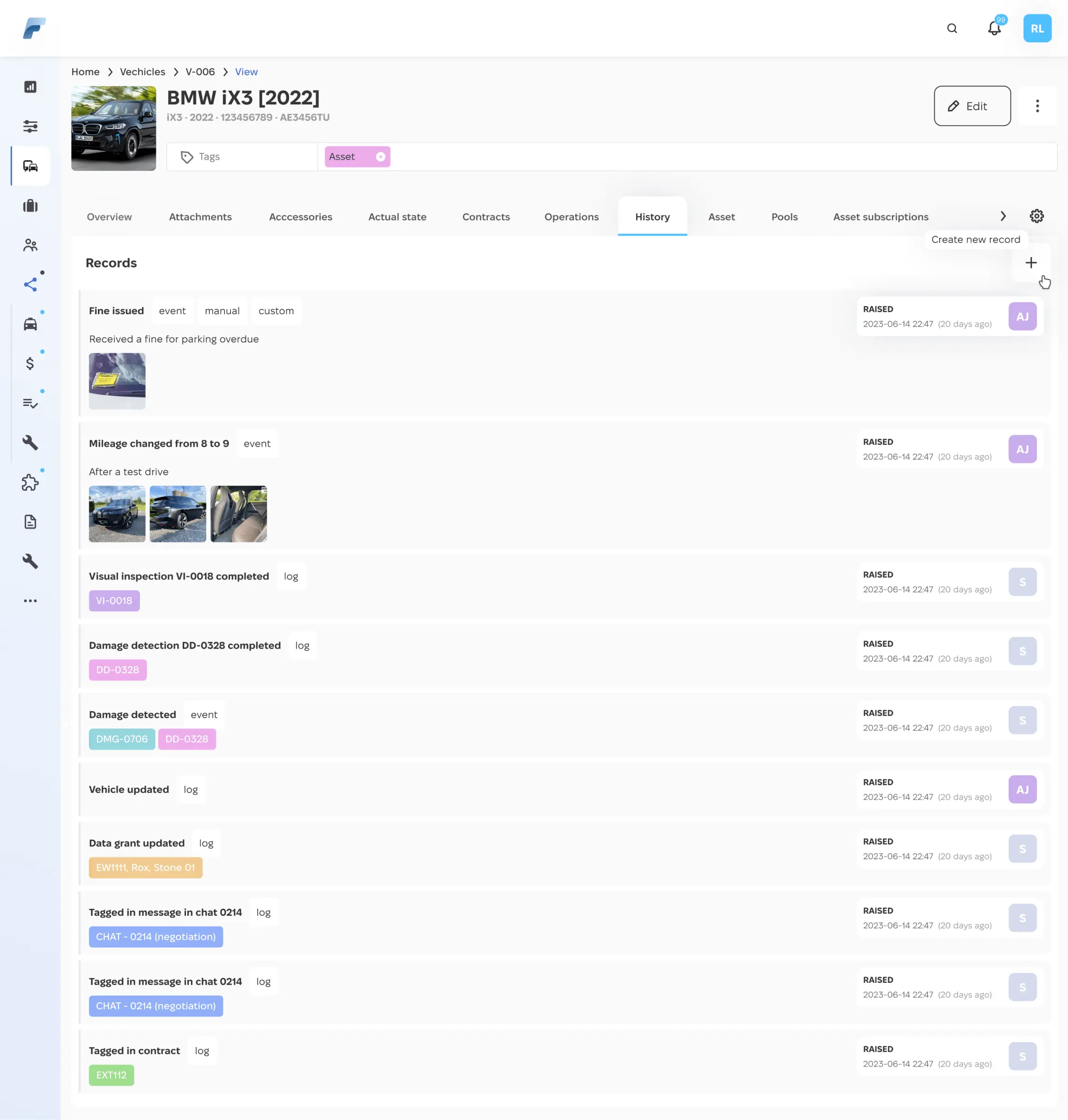The width and height of the screenshot is (1068, 1120).
Task: Open notifications with 99 unread alerts
Action: point(994,29)
